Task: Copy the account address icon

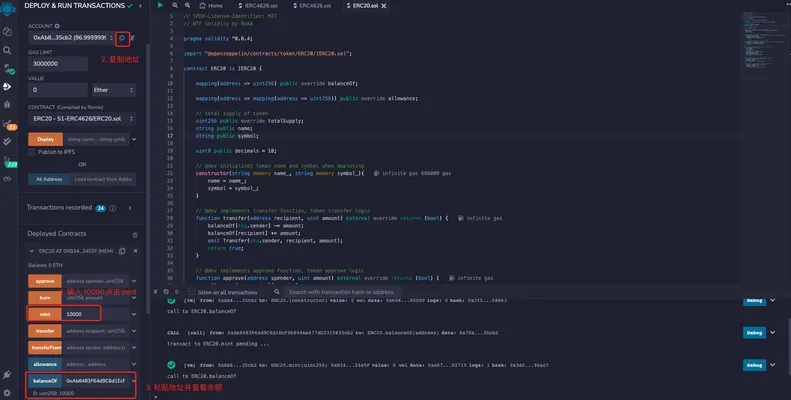Action: point(122,38)
